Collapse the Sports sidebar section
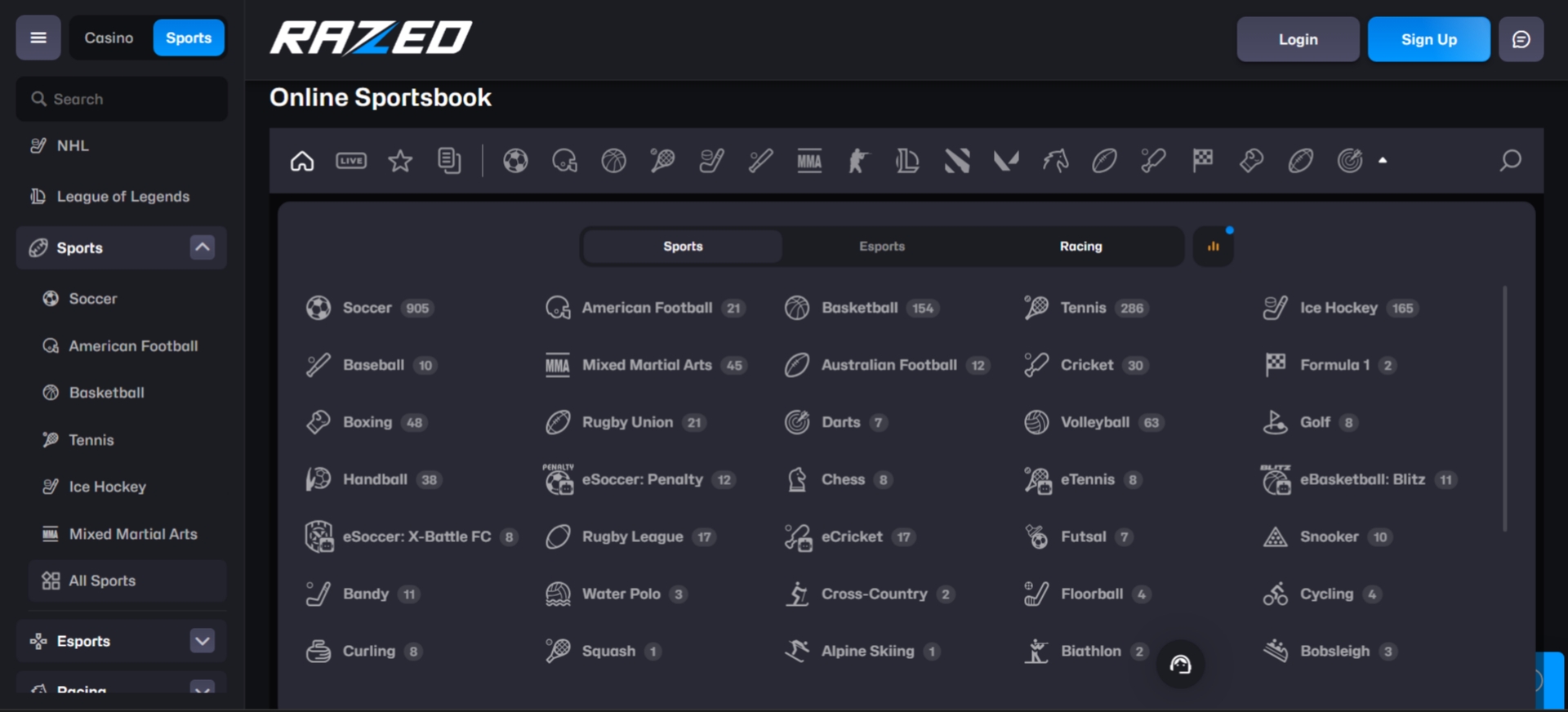Image resolution: width=1568 pixels, height=712 pixels. coord(203,247)
